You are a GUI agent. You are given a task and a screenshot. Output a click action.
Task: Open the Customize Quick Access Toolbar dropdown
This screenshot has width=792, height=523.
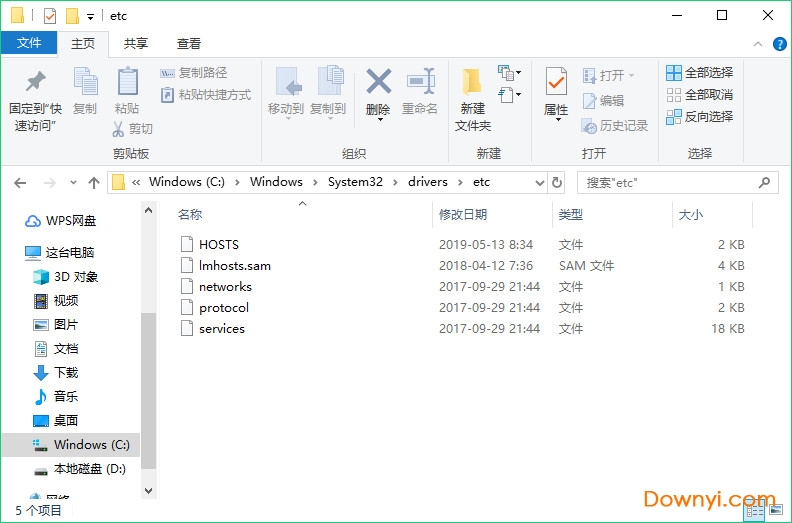90,17
